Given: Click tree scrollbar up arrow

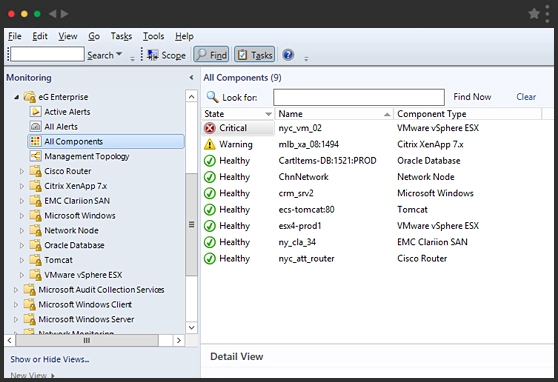Looking at the screenshot, I should point(191,97).
